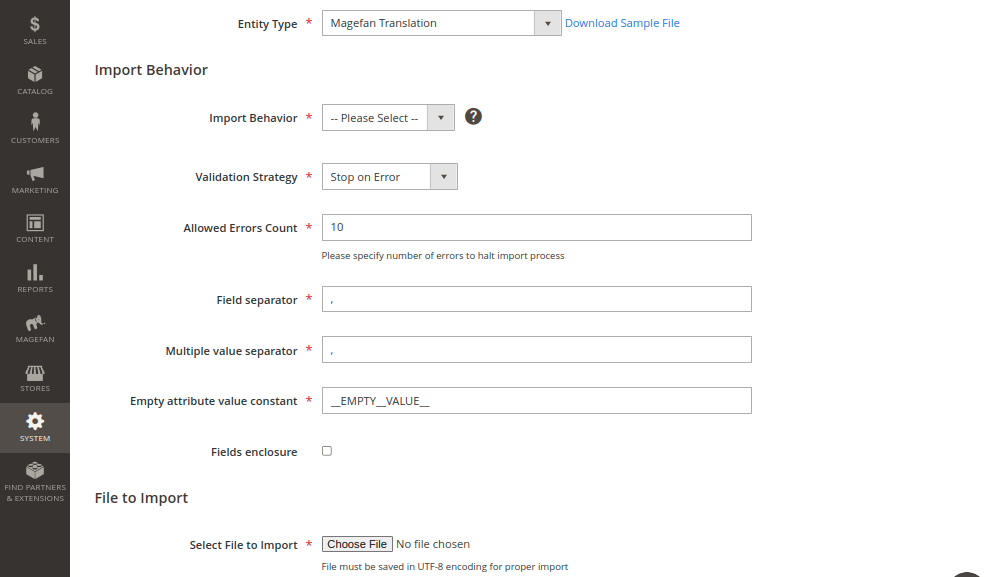1000x577 pixels.
Task: Open the Catalog section in sidebar
Action: 34,80
